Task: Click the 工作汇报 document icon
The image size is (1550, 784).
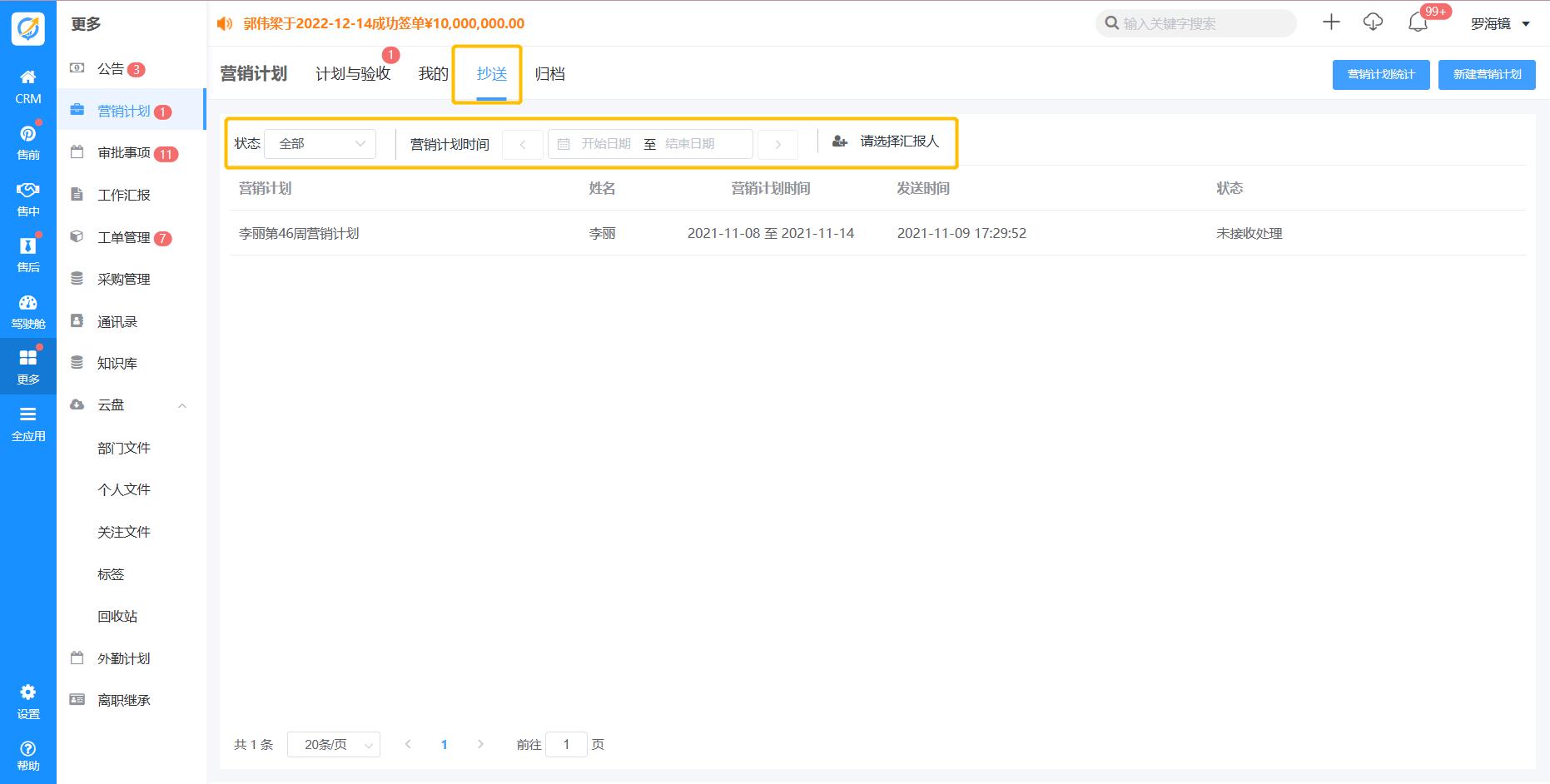Action: pos(77,194)
